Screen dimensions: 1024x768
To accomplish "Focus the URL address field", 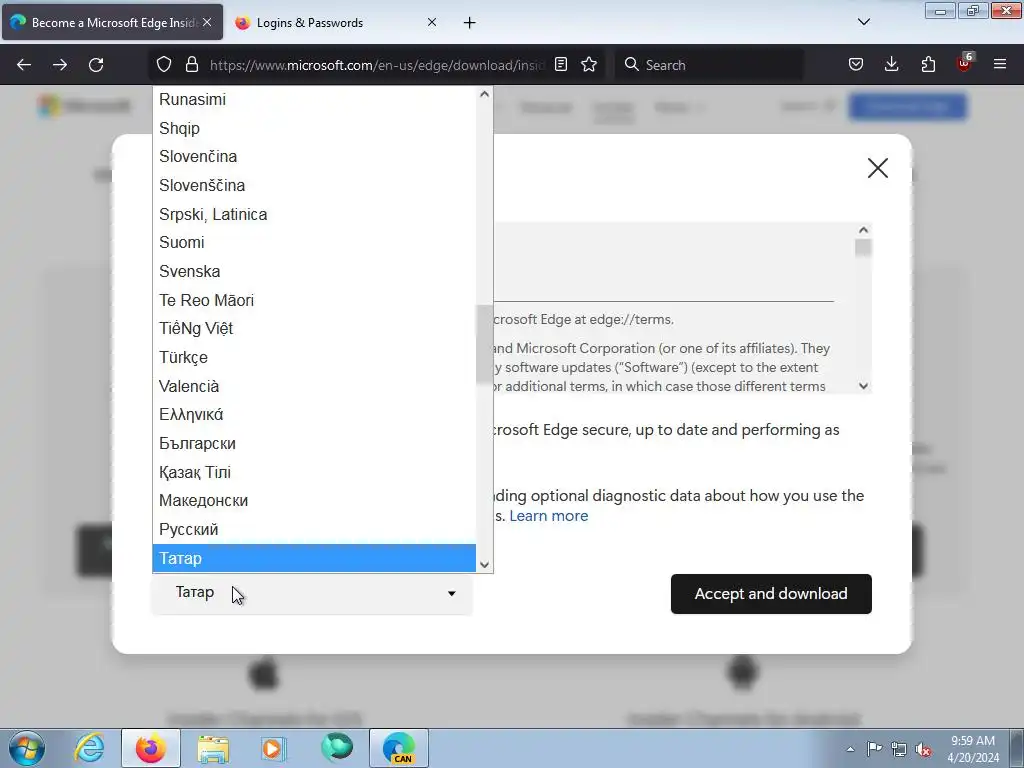I will (376, 65).
